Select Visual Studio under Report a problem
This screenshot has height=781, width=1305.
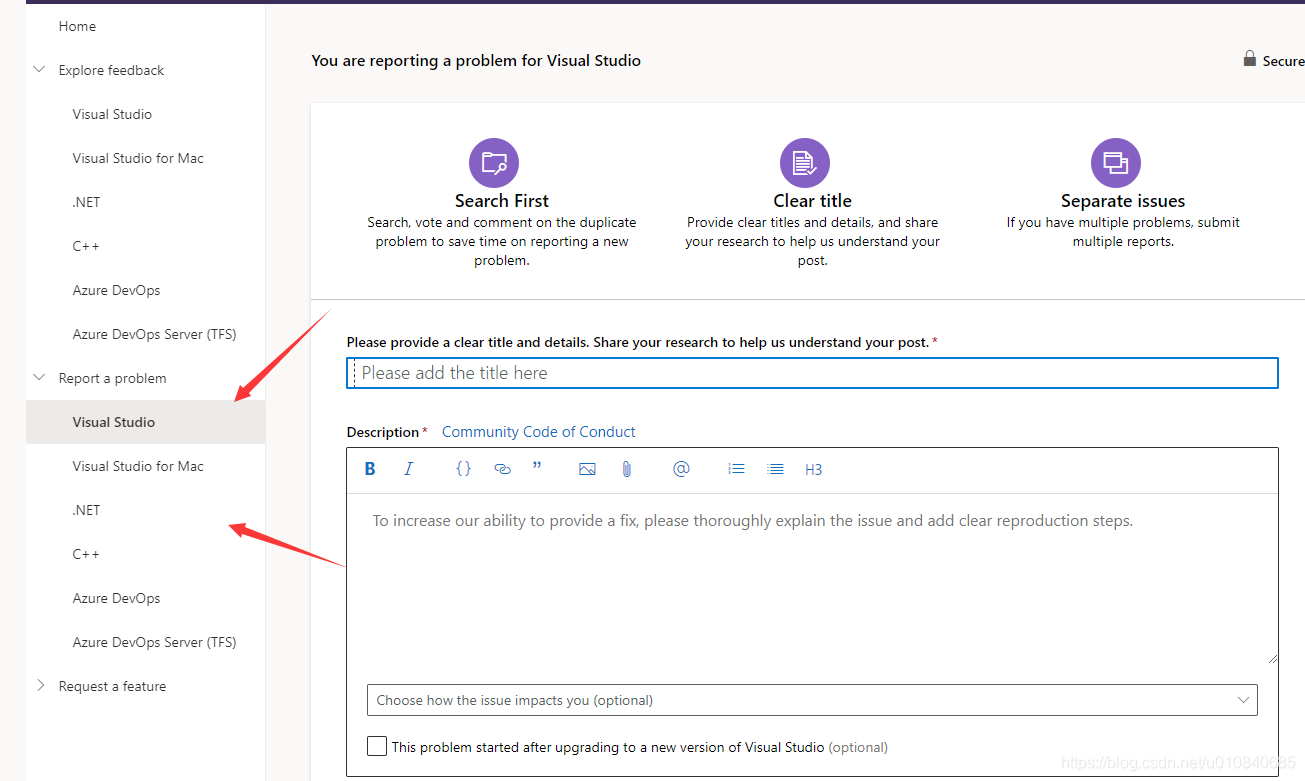click(145, 422)
